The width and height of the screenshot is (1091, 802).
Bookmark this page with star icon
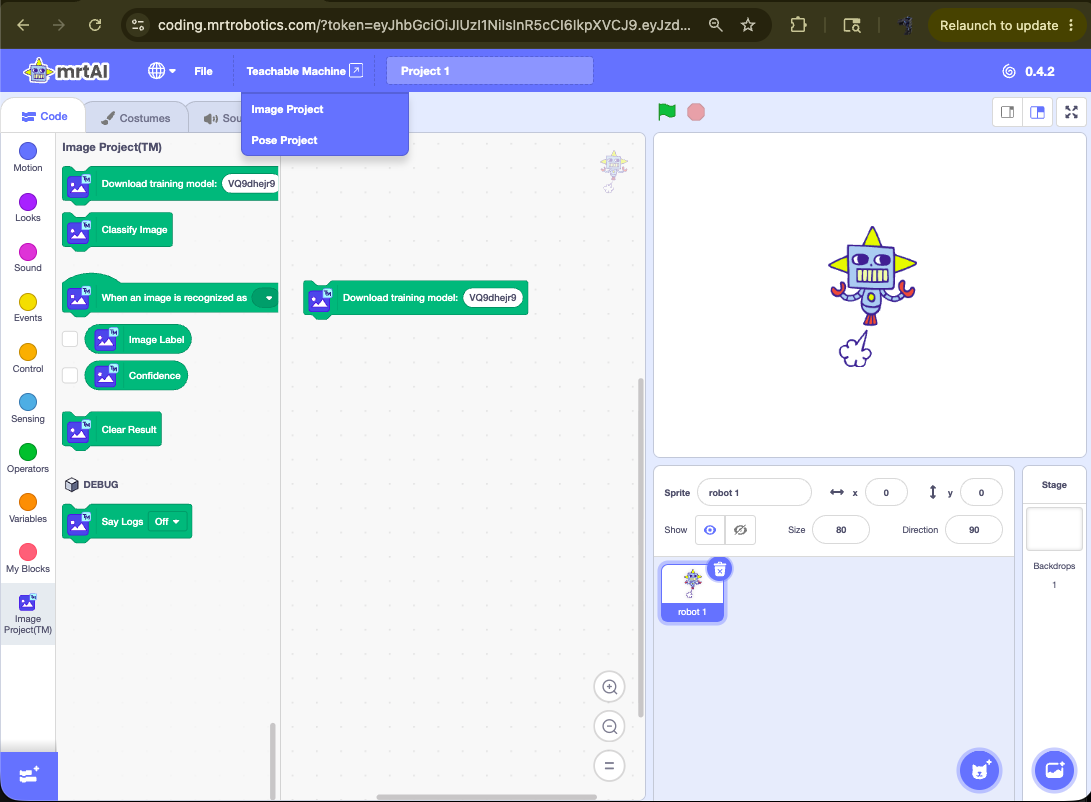click(748, 25)
